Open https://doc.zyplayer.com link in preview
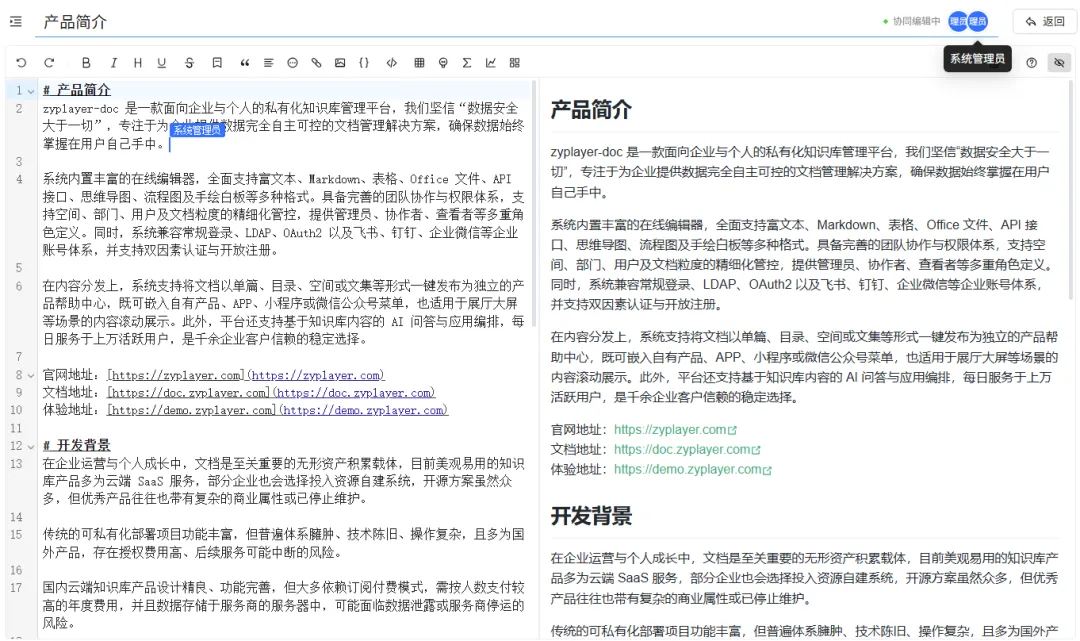 pyautogui.click(x=687, y=450)
